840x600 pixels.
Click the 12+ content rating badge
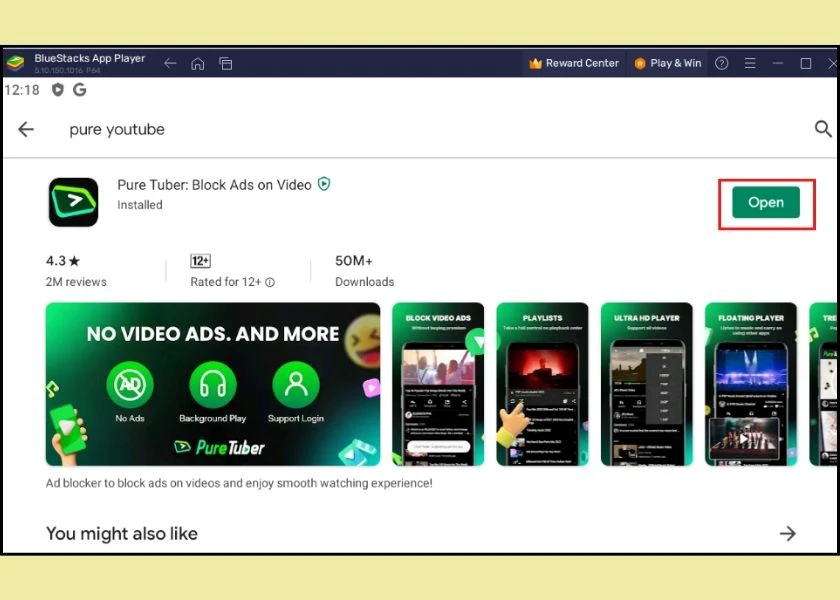pyautogui.click(x=200, y=261)
